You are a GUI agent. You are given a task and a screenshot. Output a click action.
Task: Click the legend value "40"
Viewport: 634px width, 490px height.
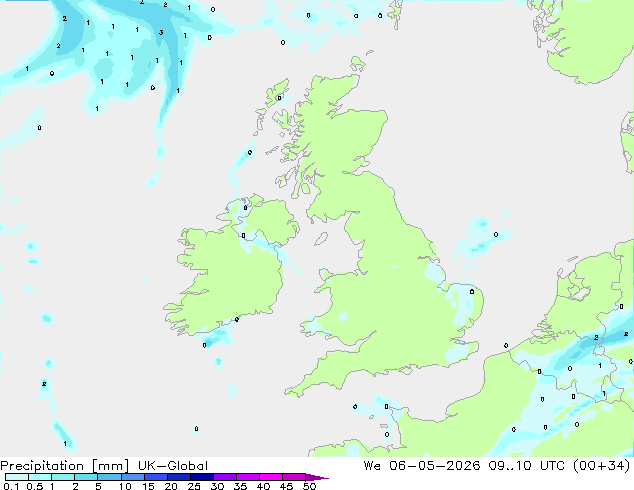tap(263, 486)
